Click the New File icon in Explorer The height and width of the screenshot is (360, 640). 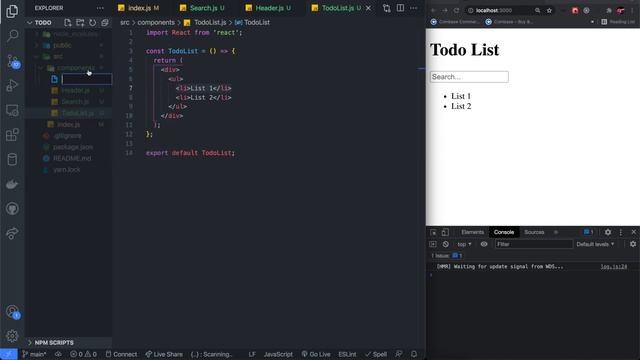coord(68,22)
